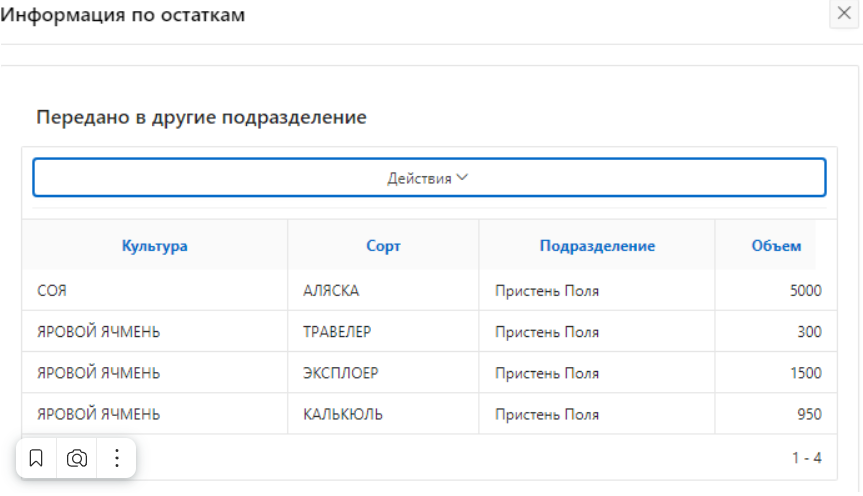Click the Объем column header
Viewport: 863px width, 496px height.
click(776, 246)
